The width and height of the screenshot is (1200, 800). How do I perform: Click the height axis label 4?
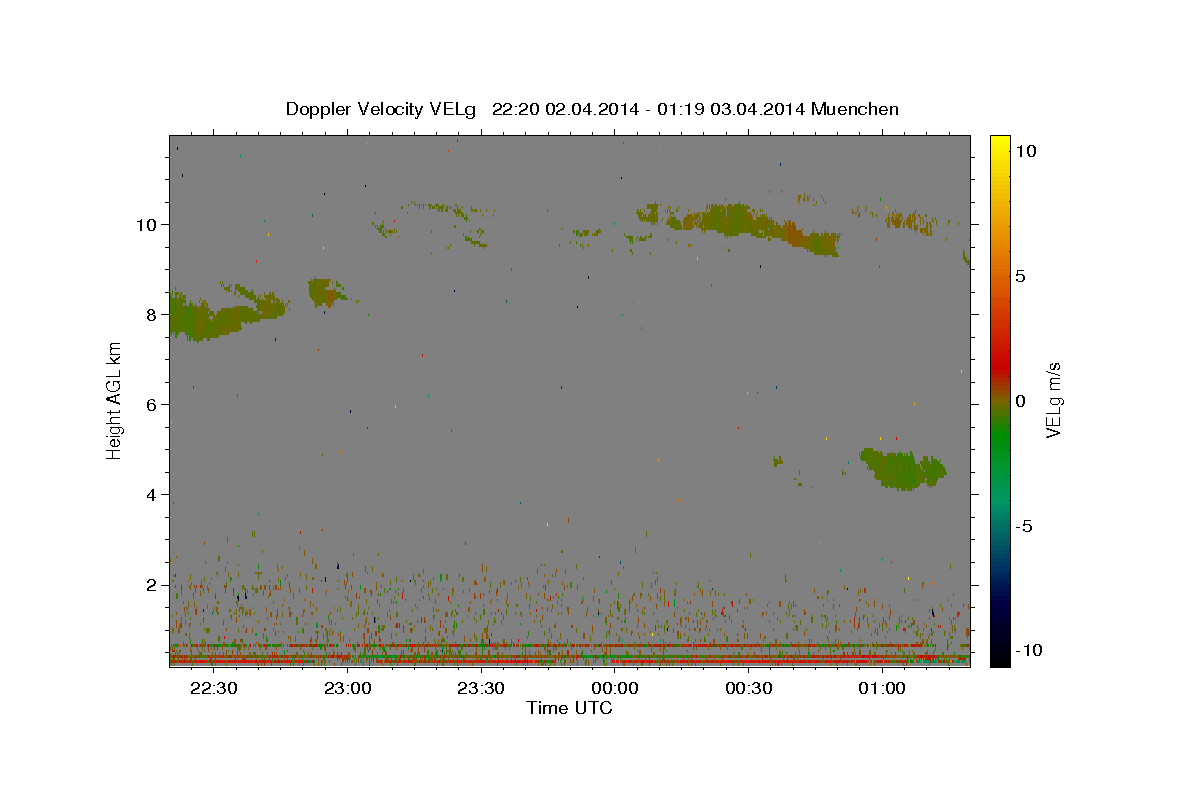point(152,495)
